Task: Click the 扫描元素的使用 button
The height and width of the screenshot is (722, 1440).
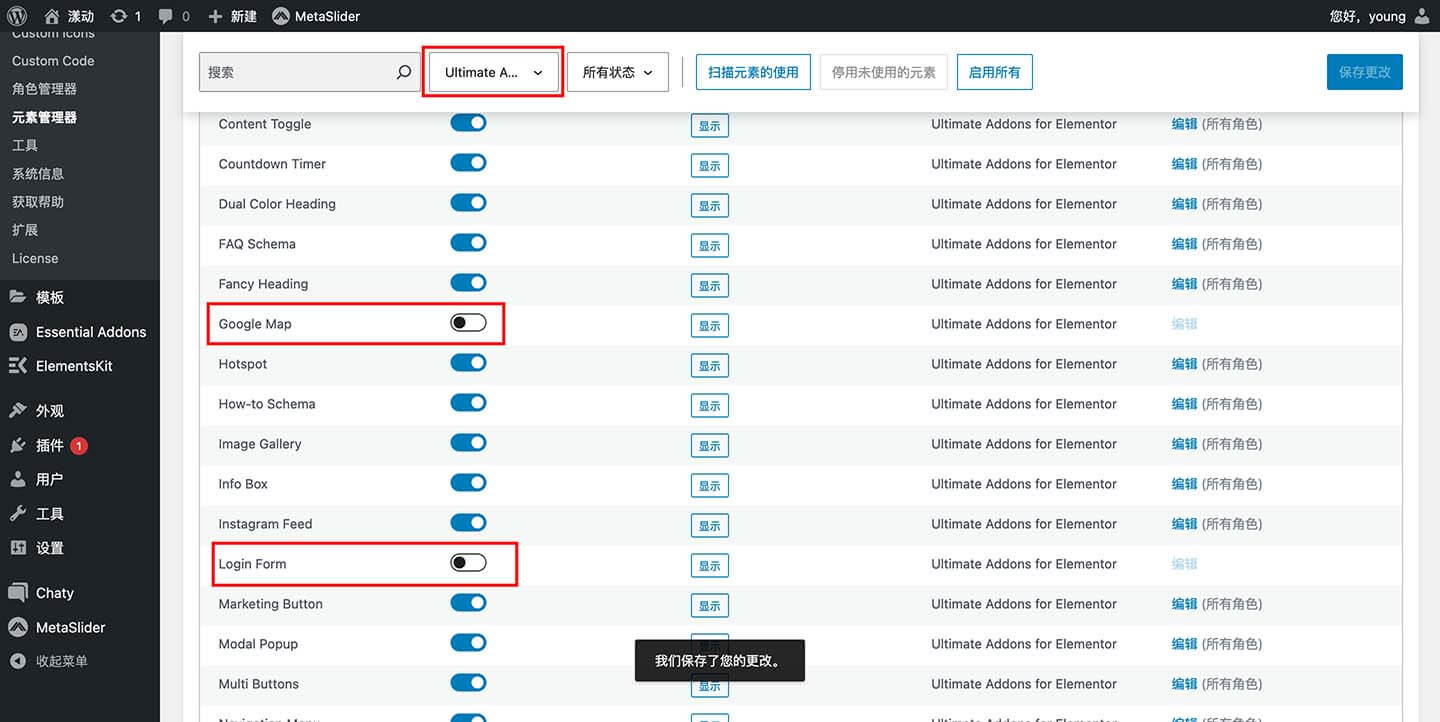Action: pyautogui.click(x=753, y=72)
